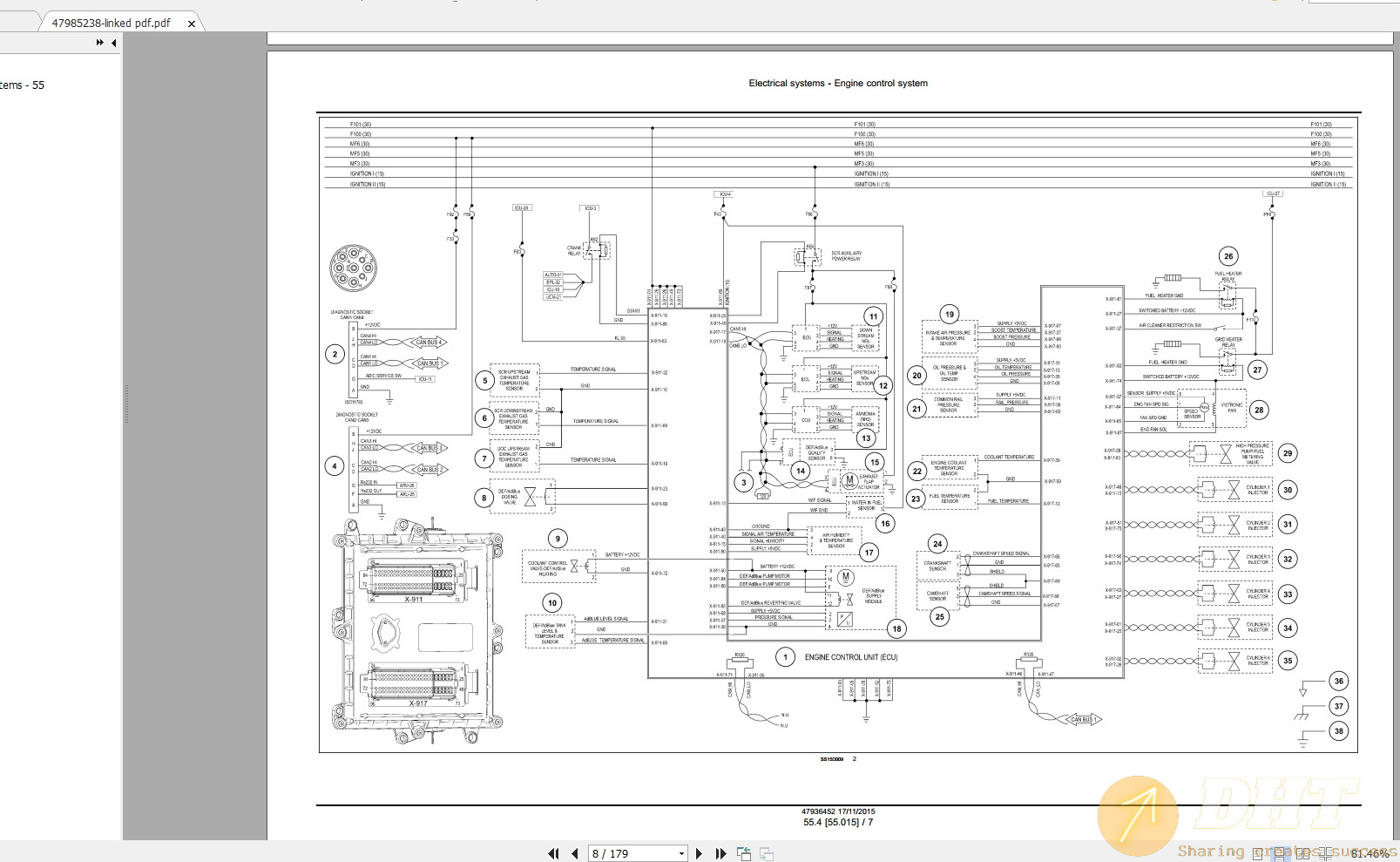
Task: Go forward to the next view
Action: (x=766, y=854)
